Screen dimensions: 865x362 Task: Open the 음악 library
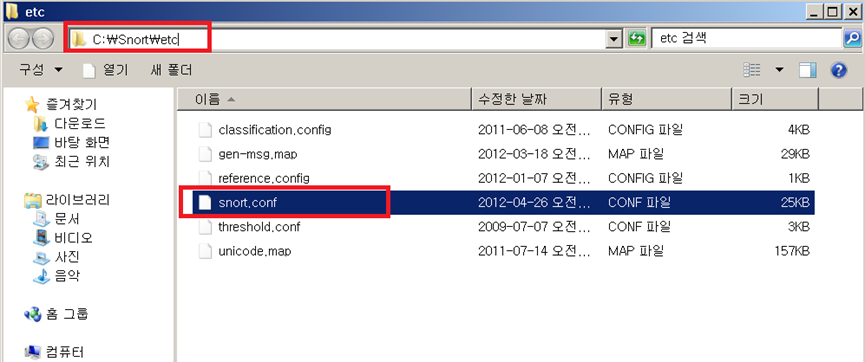67,276
